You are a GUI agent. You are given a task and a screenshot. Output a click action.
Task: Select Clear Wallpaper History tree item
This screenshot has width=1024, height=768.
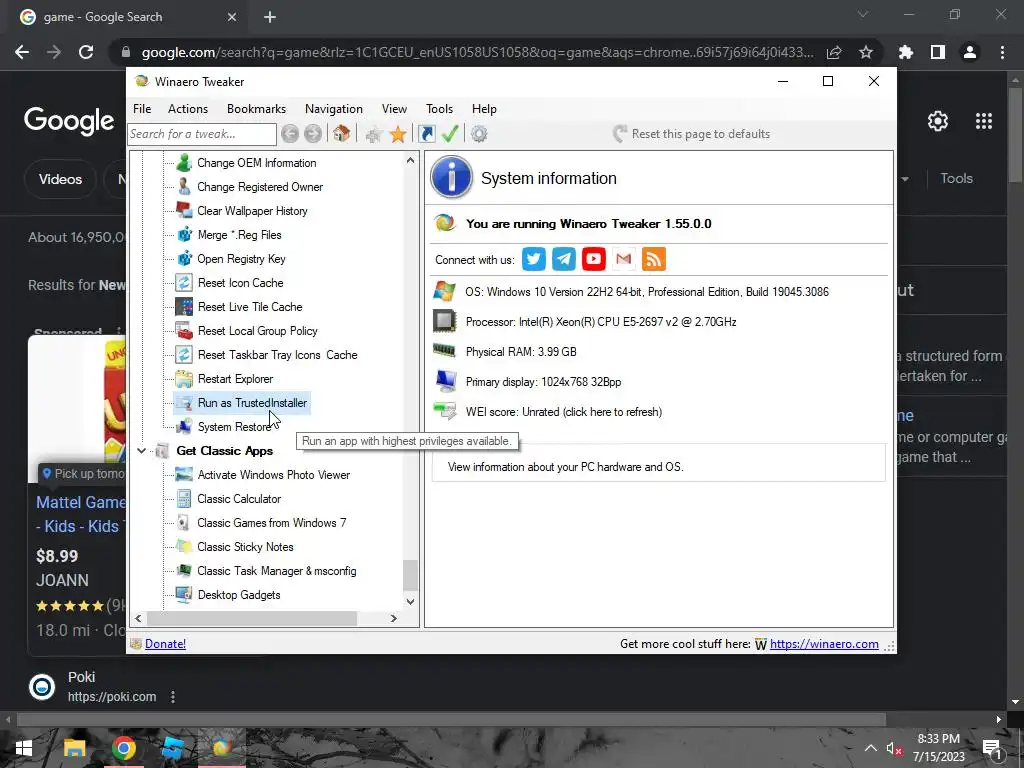pos(252,211)
